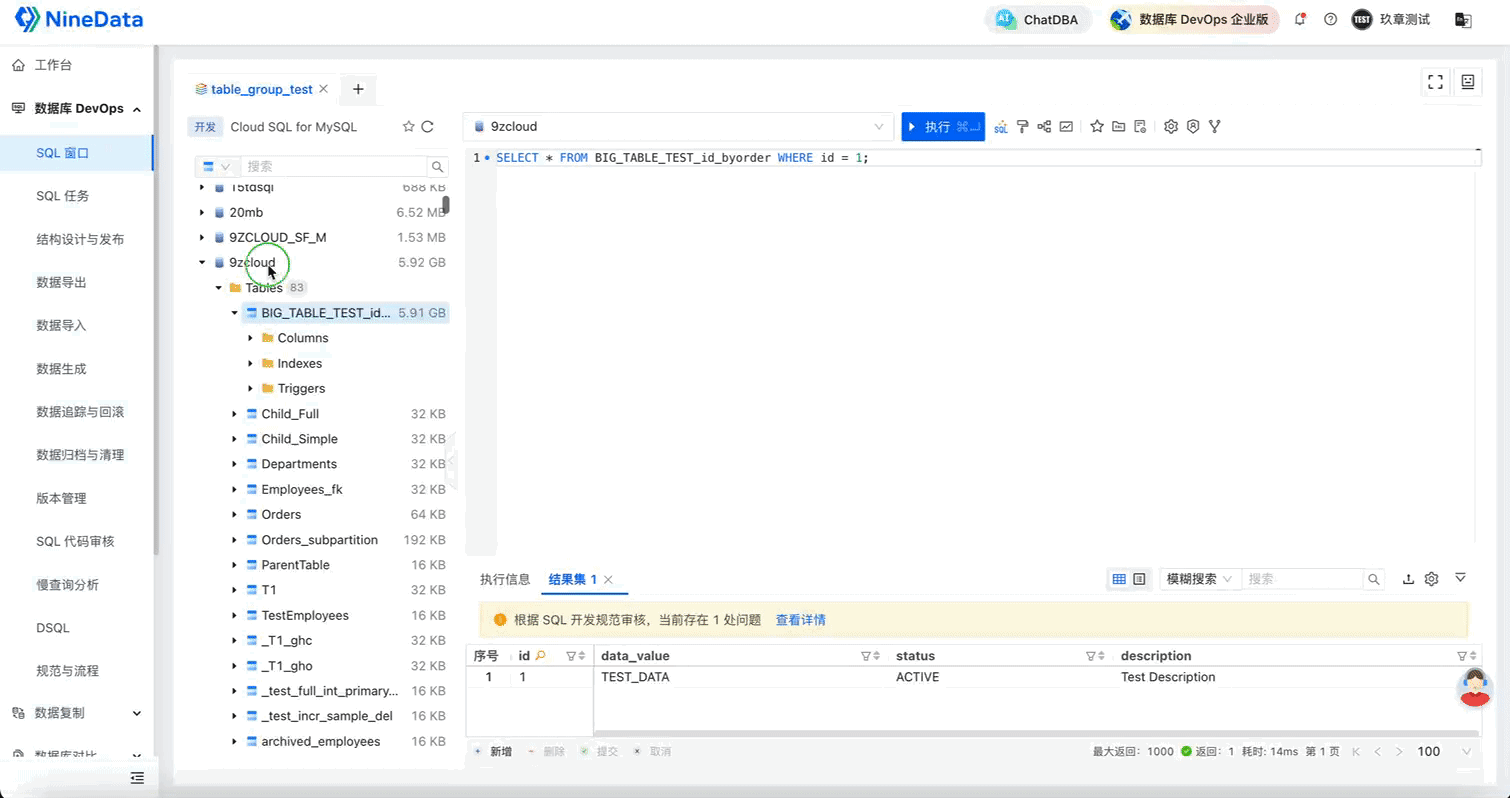Open the page size 100 dropdown
Image resolution: width=1510 pixels, height=798 pixels.
[x=1446, y=752]
